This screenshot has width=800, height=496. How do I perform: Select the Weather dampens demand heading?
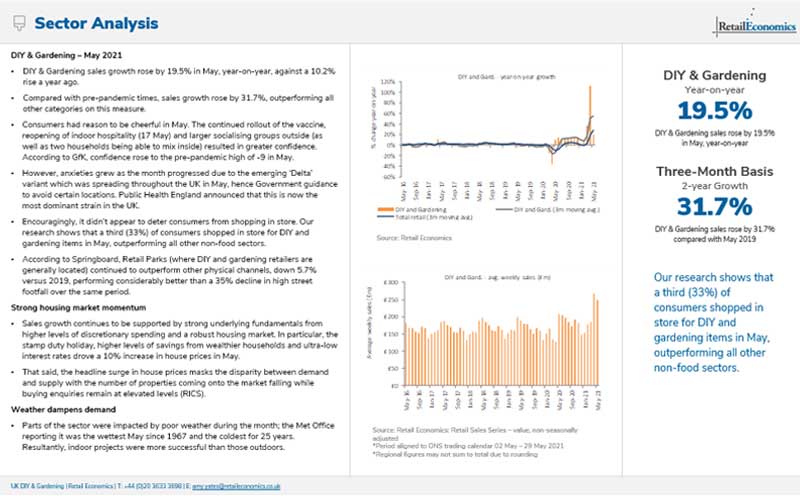coord(59,410)
